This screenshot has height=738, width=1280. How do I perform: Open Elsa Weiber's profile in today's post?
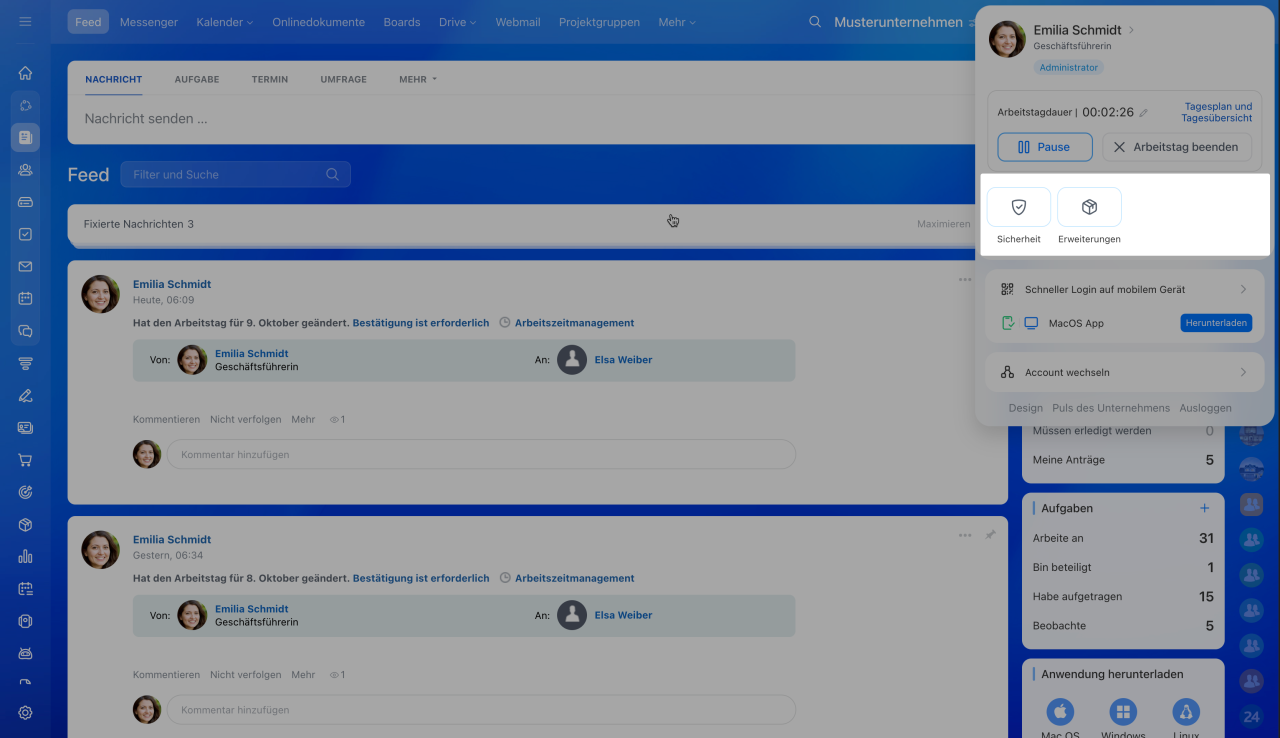(623, 360)
